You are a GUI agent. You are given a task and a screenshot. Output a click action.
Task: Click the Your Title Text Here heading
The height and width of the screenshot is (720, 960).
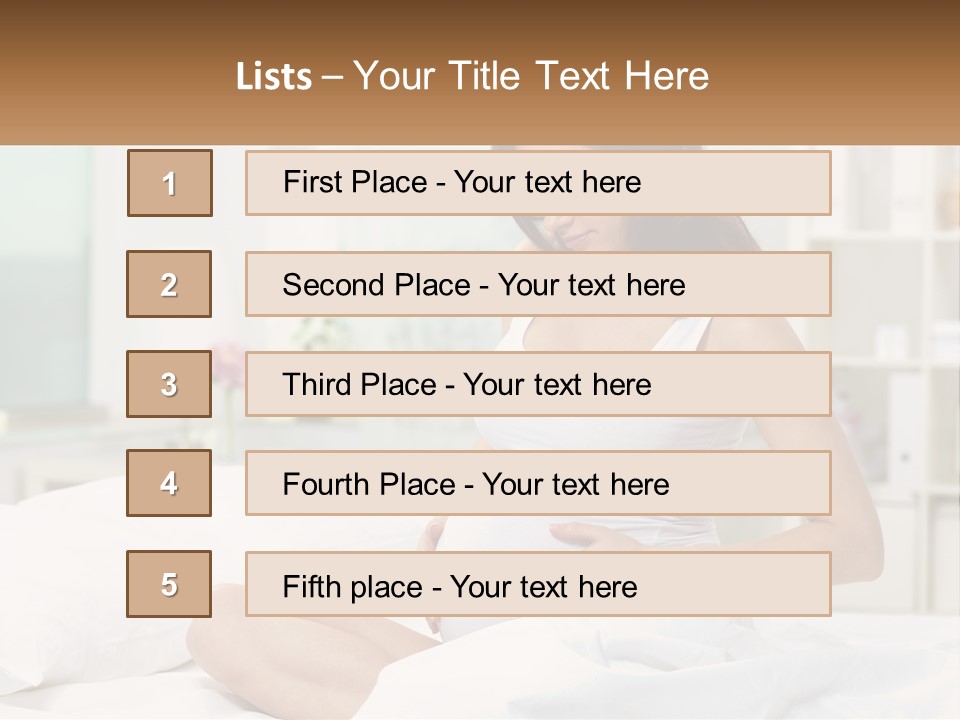pos(531,76)
